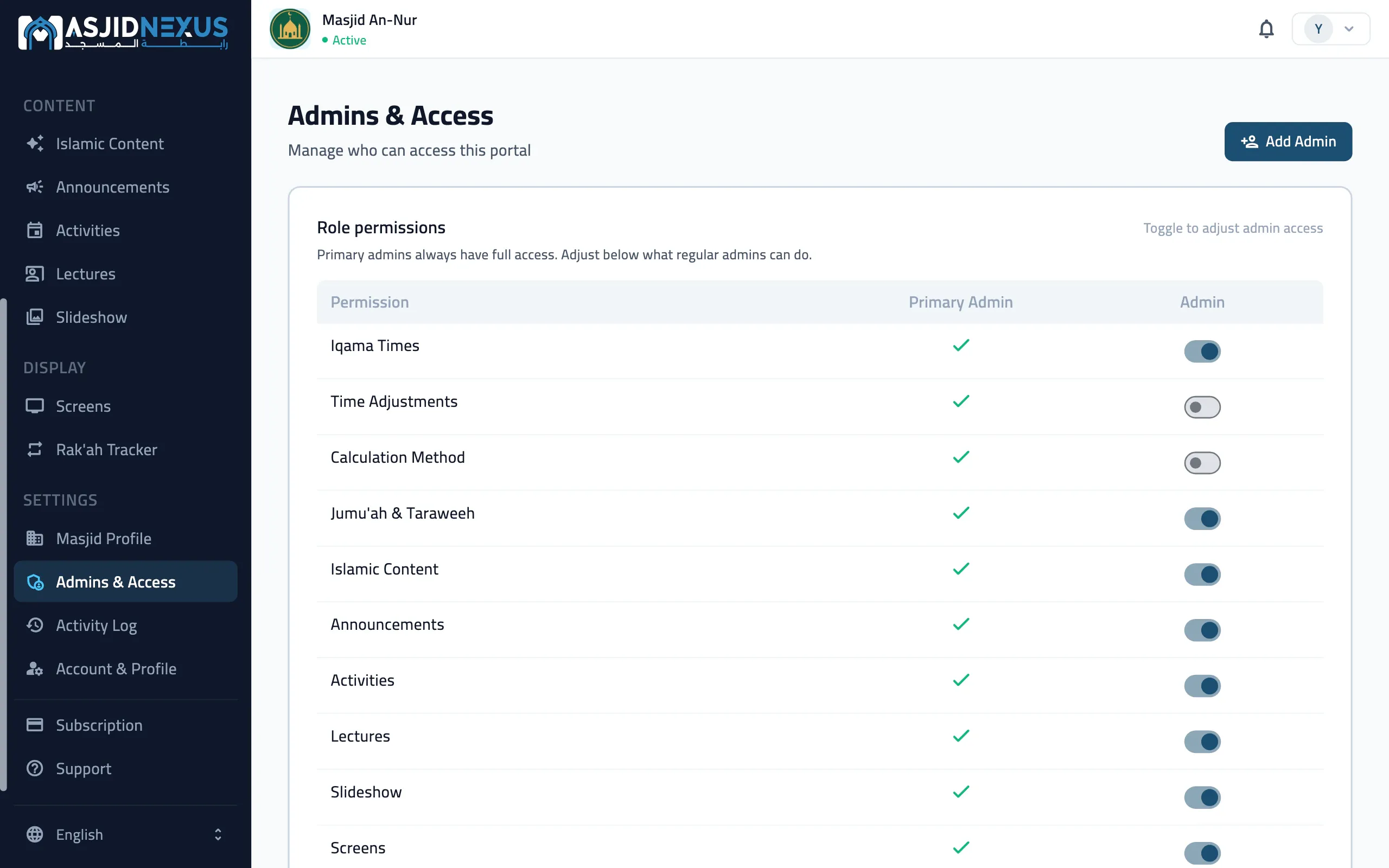Click the Account & Profile person-gear icon
The height and width of the screenshot is (868, 1389).
tap(34, 669)
